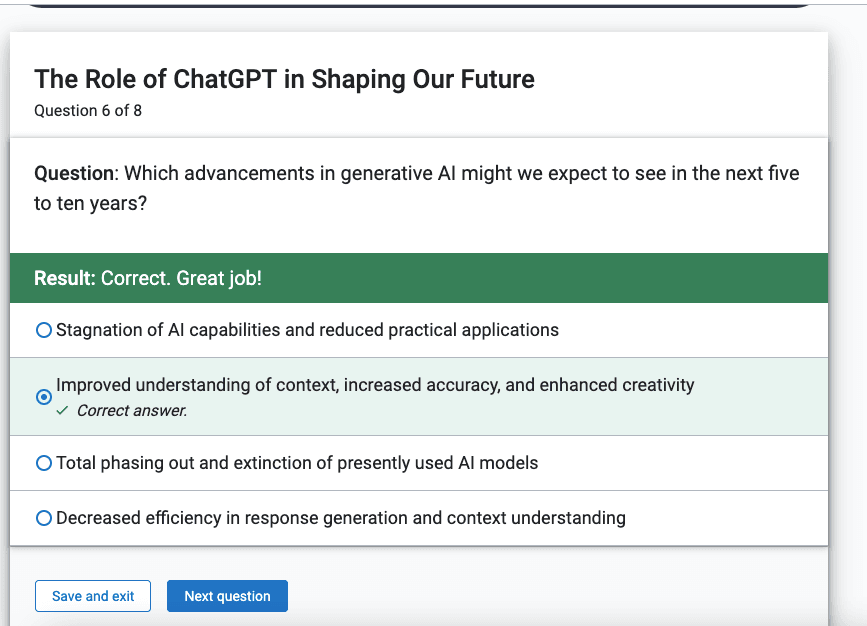Click the Save and exit button

coord(93,596)
